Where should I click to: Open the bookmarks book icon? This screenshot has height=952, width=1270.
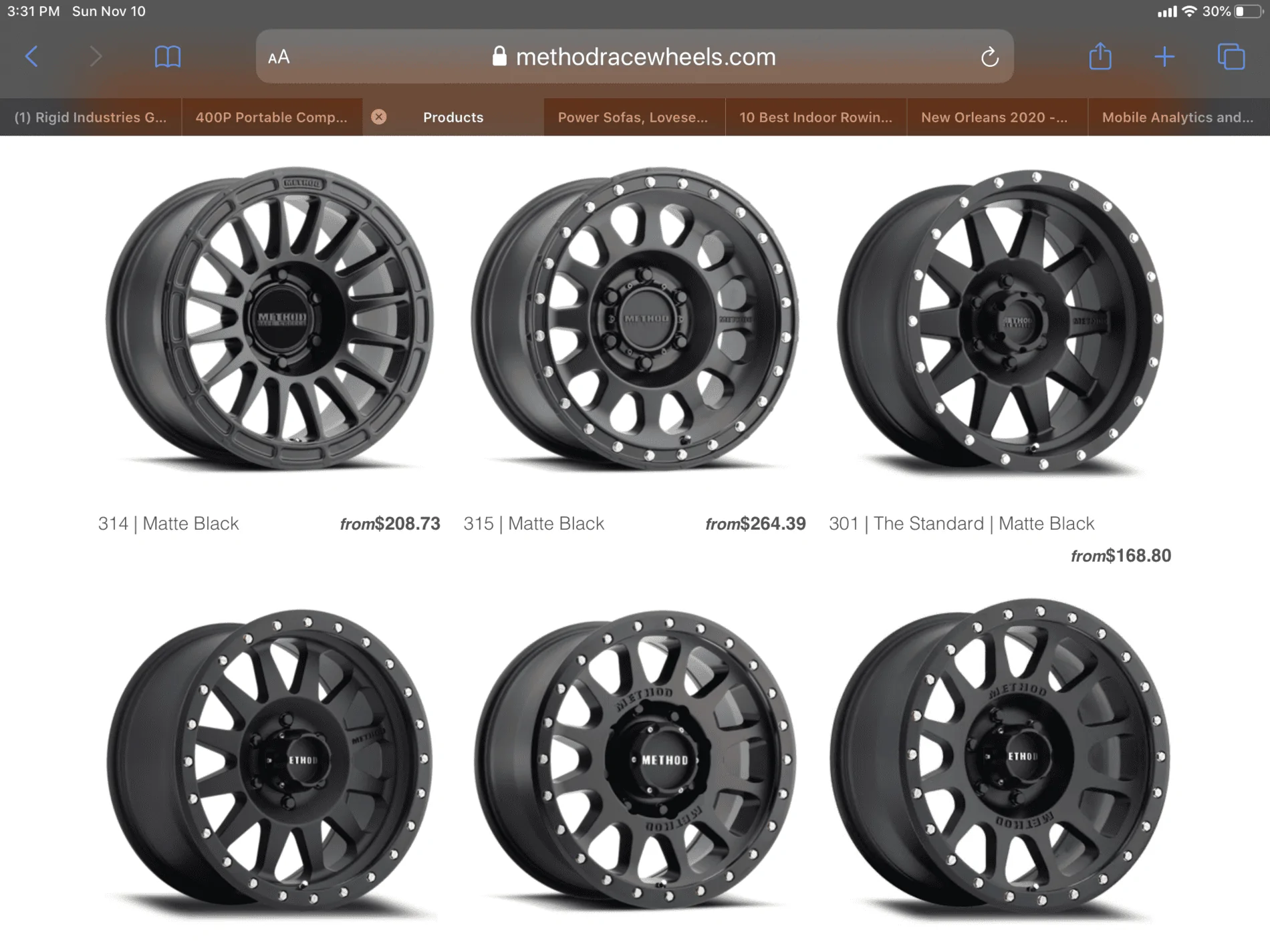click(168, 57)
